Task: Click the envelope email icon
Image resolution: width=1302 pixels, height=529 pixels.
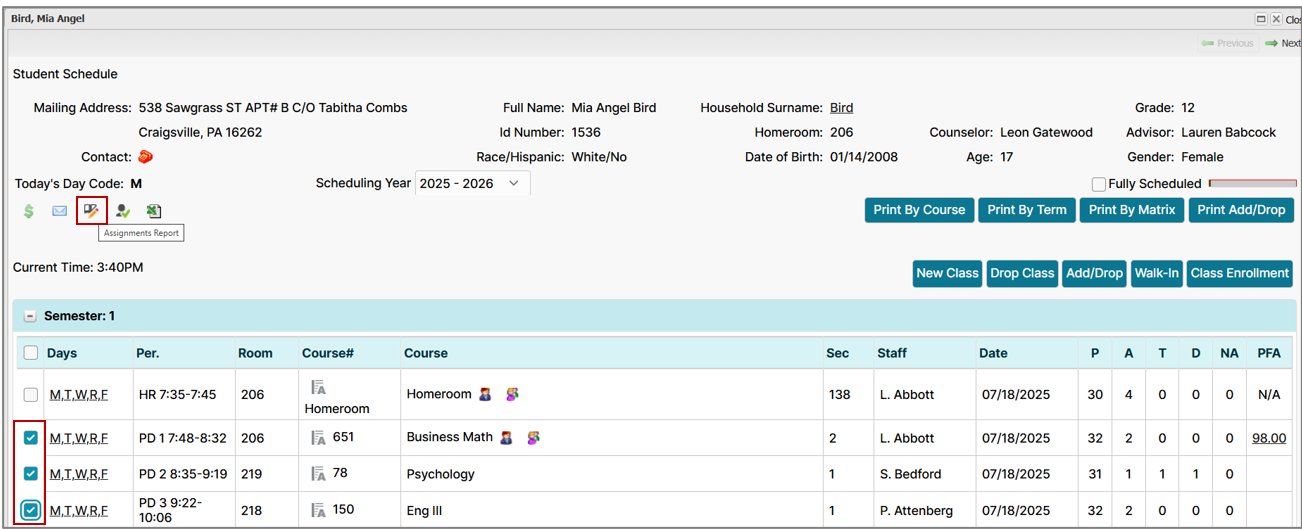Action: point(60,211)
